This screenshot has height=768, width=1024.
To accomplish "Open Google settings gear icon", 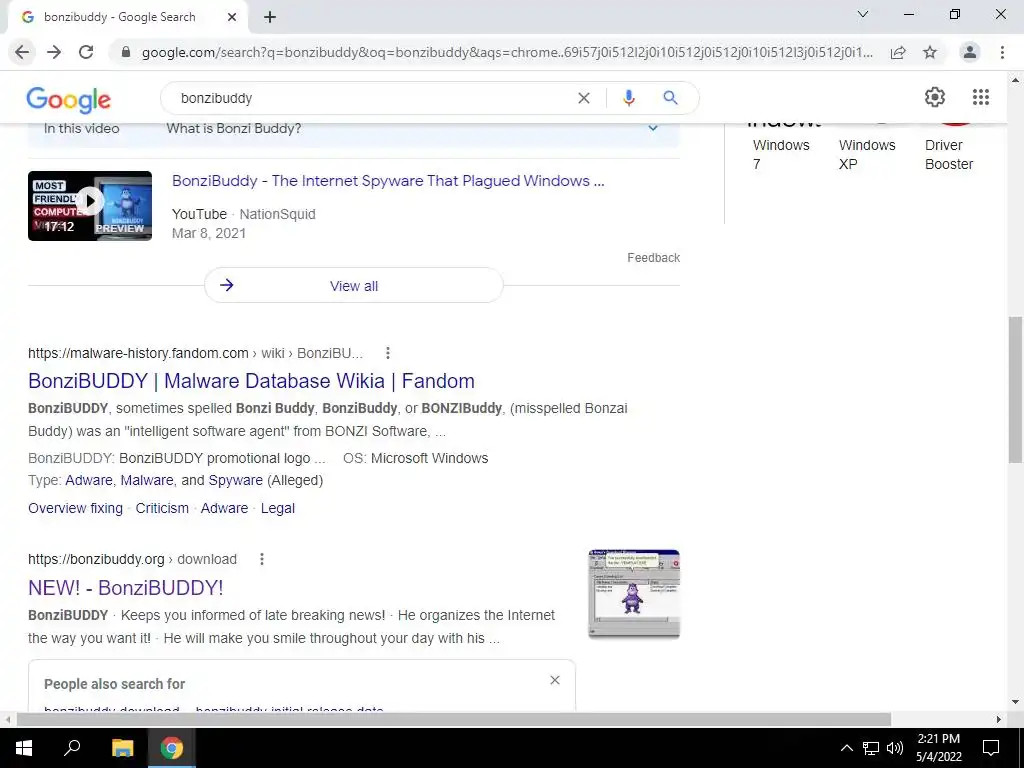I will [935, 97].
